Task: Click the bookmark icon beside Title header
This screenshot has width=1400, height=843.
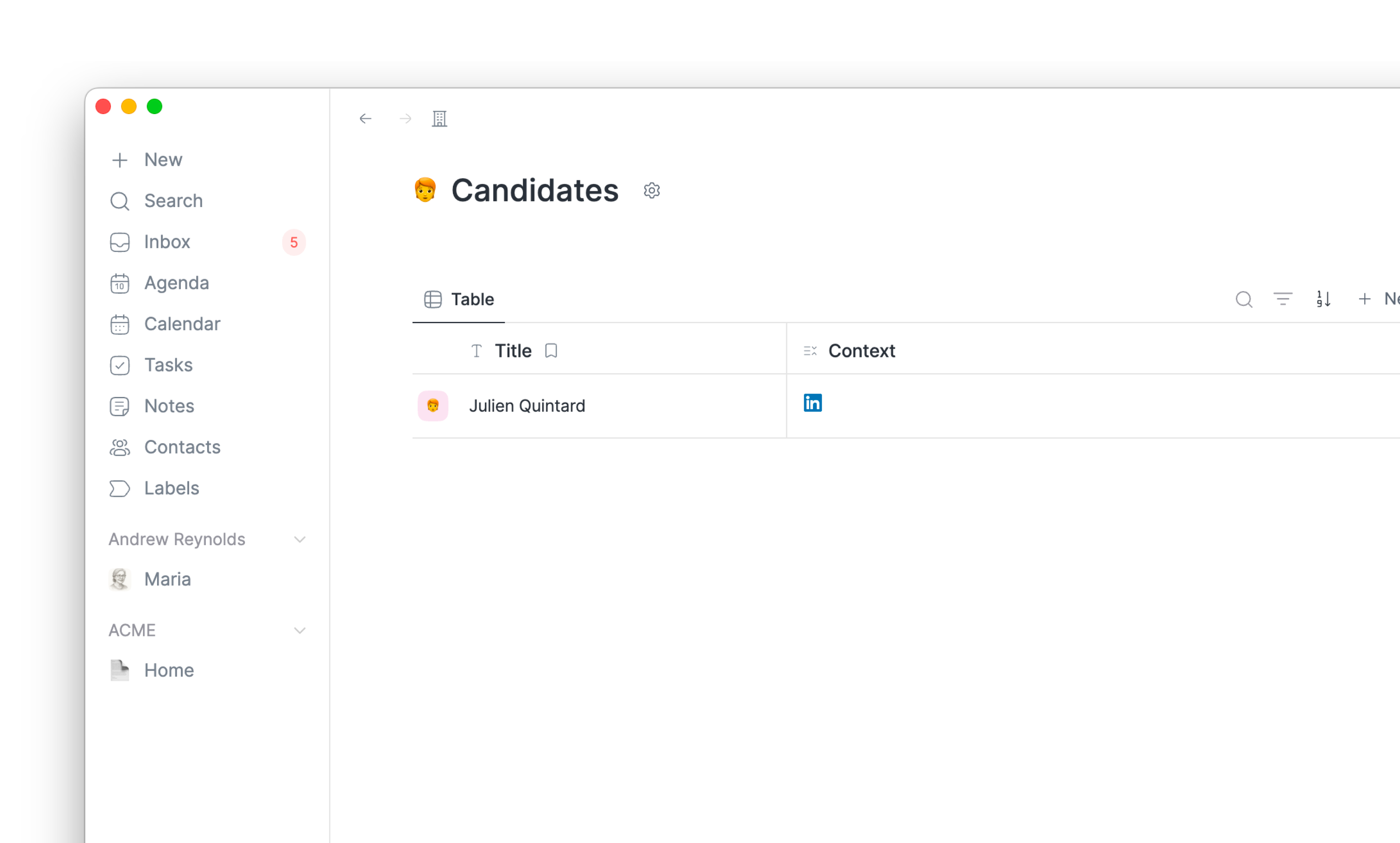Action: (x=551, y=351)
